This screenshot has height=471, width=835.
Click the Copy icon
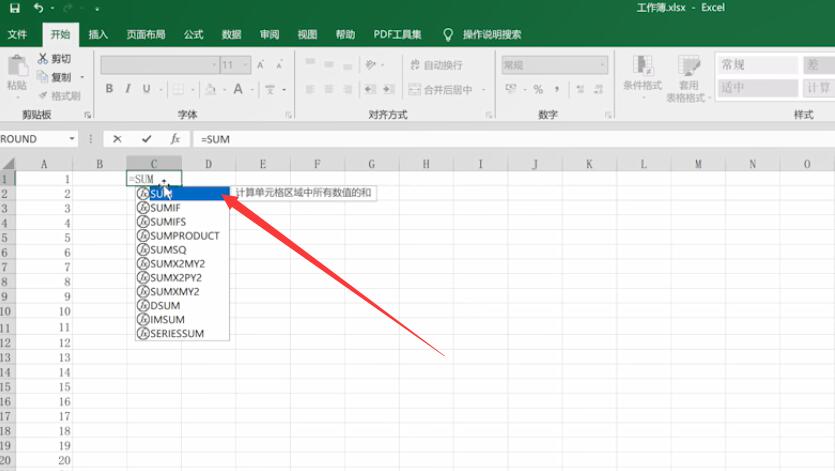click(x=43, y=77)
